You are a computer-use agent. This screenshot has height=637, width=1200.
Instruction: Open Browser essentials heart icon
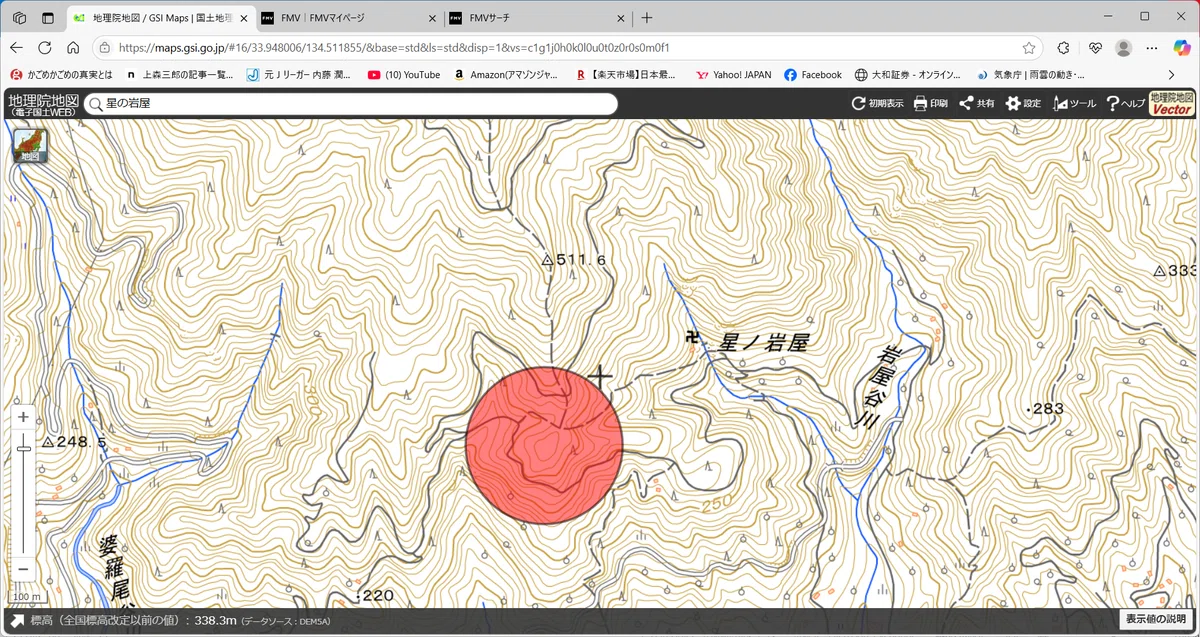click(x=1095, y=47)
